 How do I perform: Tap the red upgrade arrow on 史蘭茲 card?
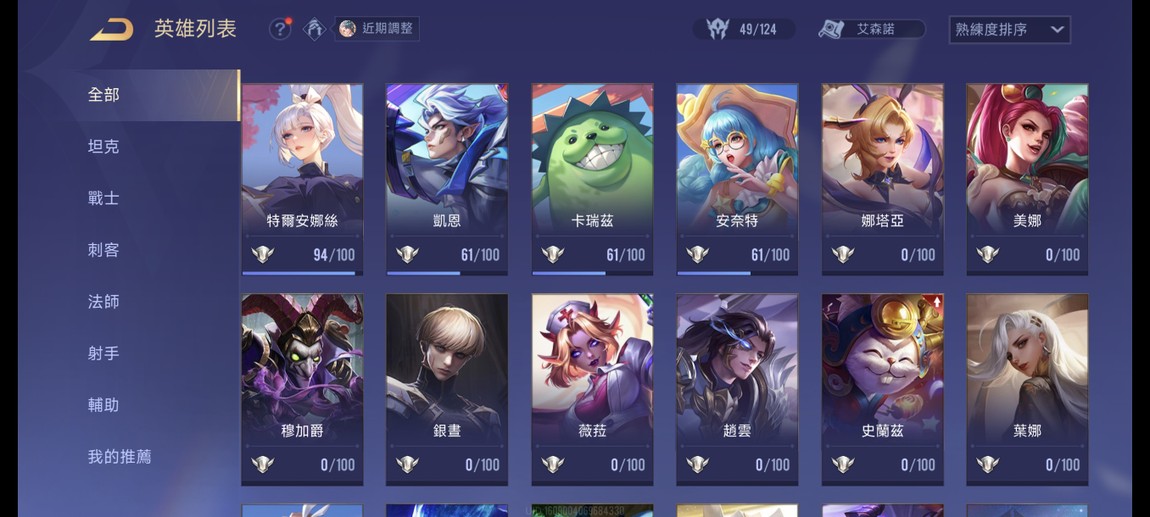pyautogui.click(x=937, y=301)
